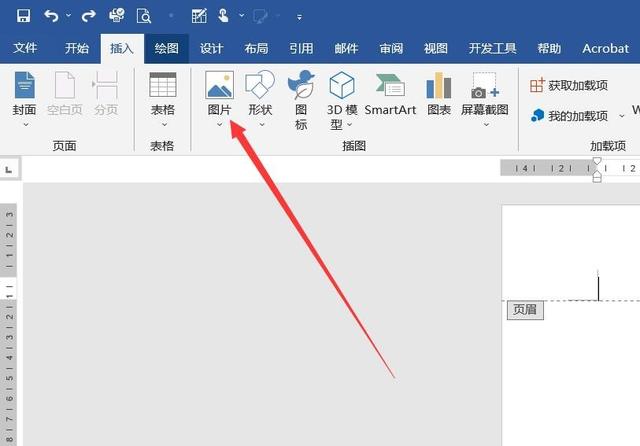Click 我的加载项 my add-ins button
The image size is (640, 446).
tap(569, 115)
